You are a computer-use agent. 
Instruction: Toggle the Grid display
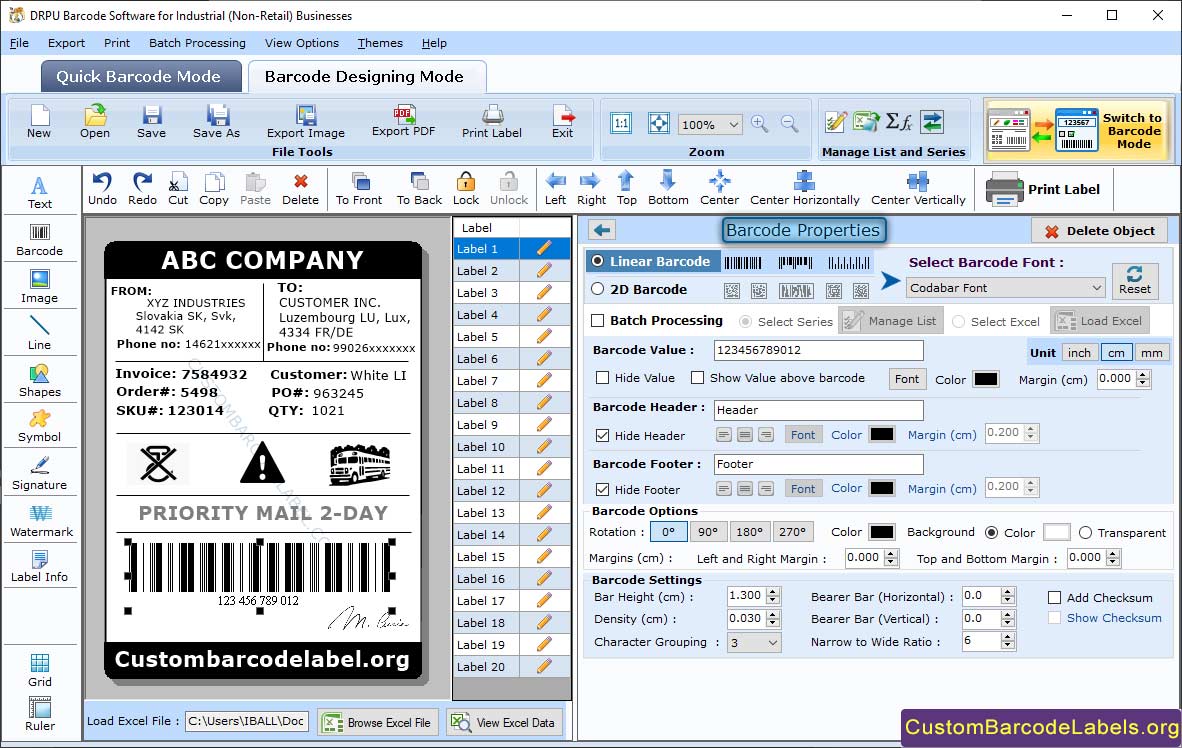click(39, 670)
